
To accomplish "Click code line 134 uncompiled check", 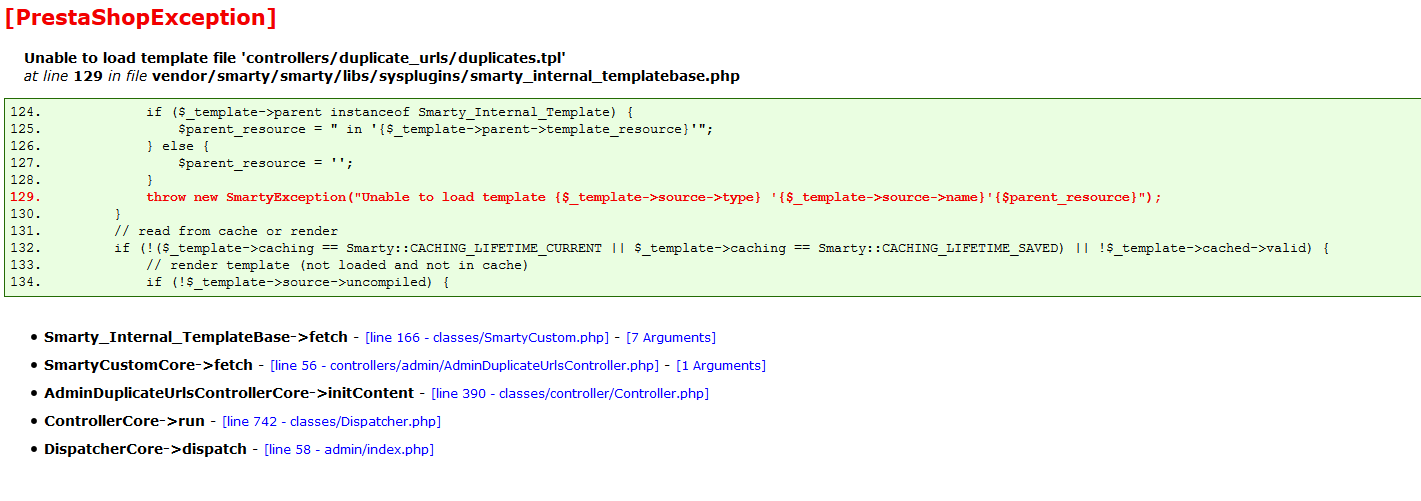I will click(x=298, y=282).
